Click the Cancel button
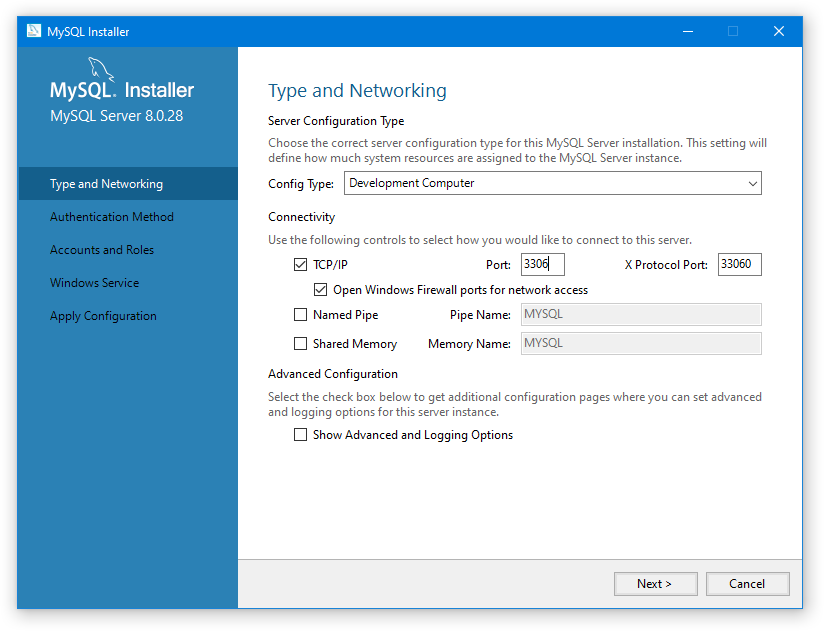 coord(747,584)
